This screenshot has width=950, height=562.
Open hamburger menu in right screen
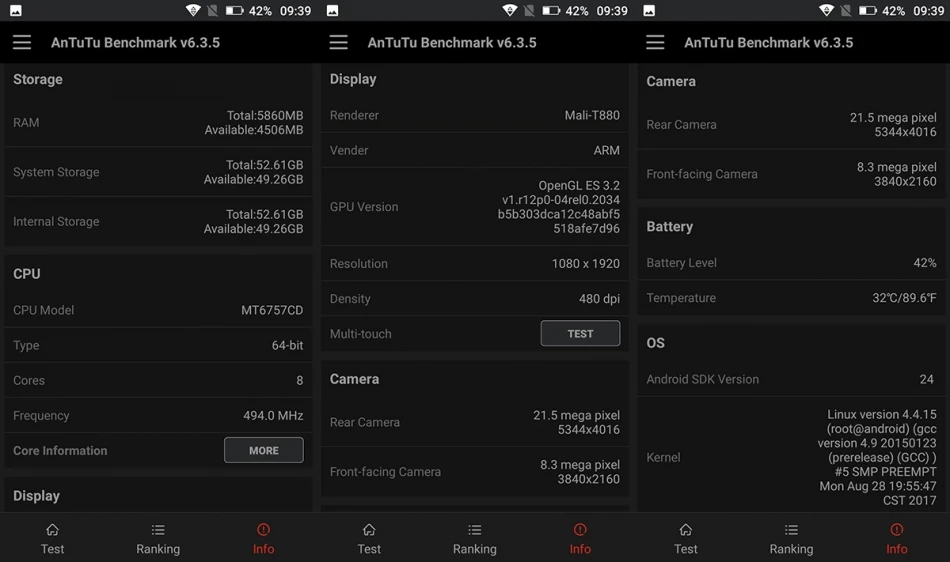pyautogui.click(x=655, y=42)
